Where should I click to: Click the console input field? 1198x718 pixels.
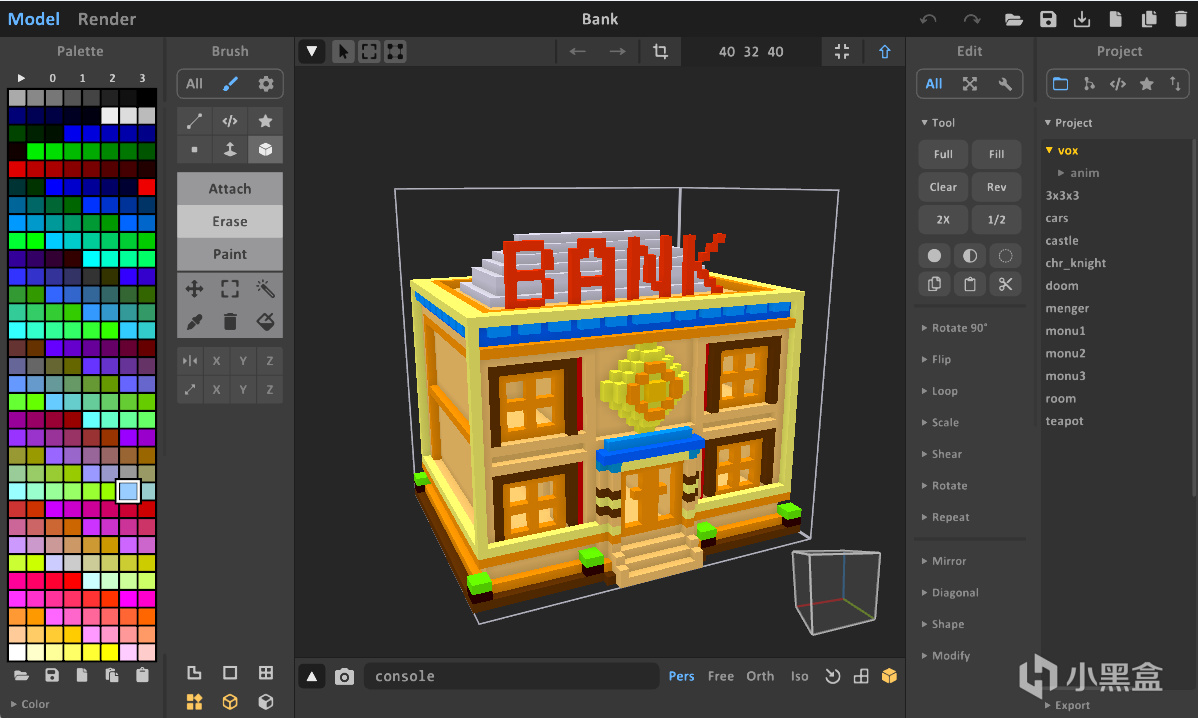(511, 676)
